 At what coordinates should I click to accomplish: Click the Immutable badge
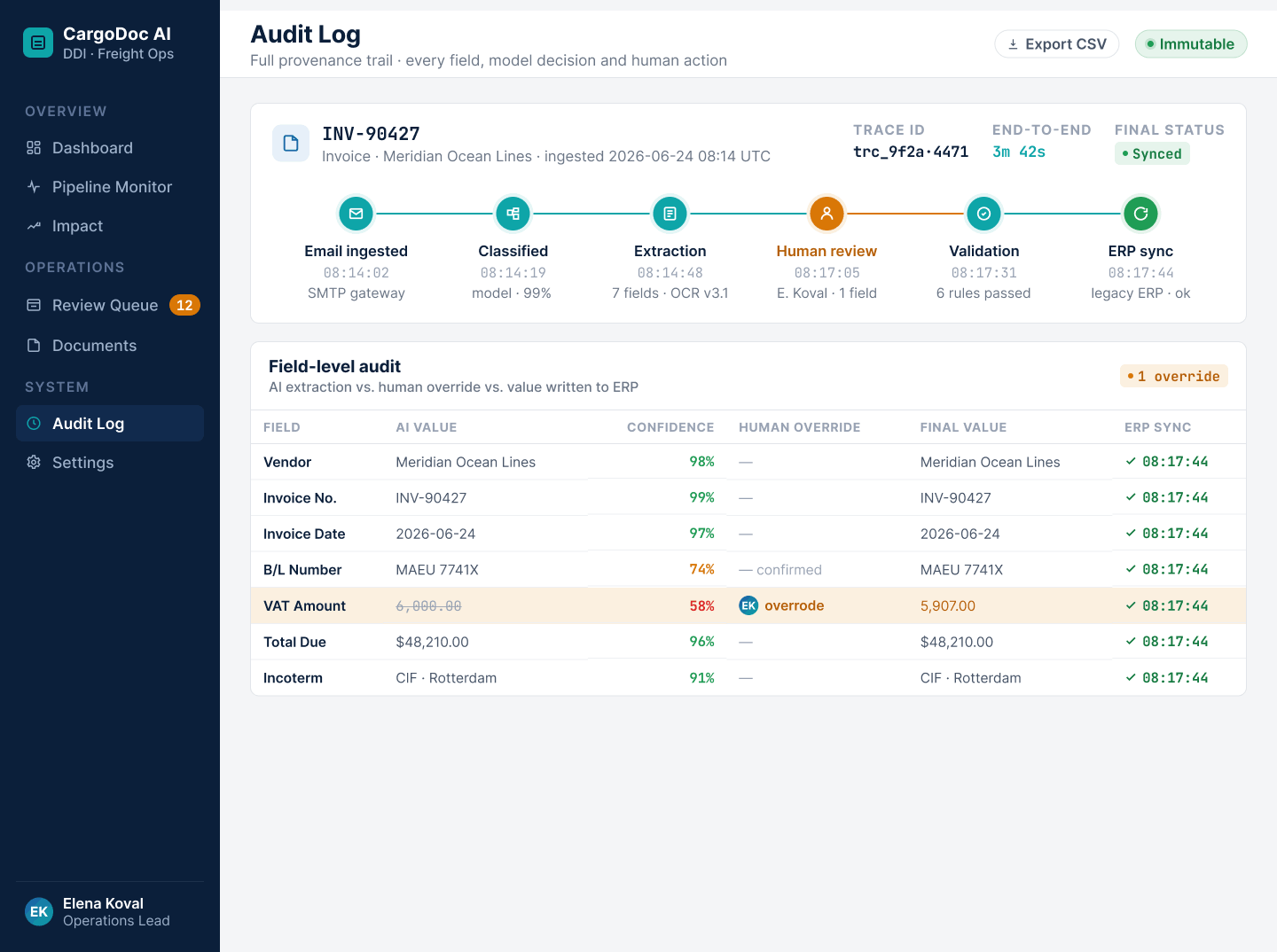click(x=1191, y=44)
